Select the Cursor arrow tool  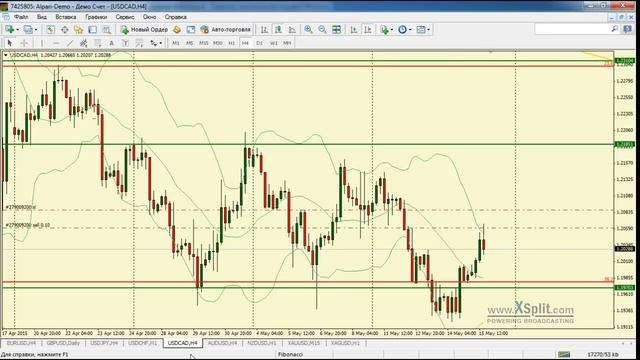click(x=10, y=43)
